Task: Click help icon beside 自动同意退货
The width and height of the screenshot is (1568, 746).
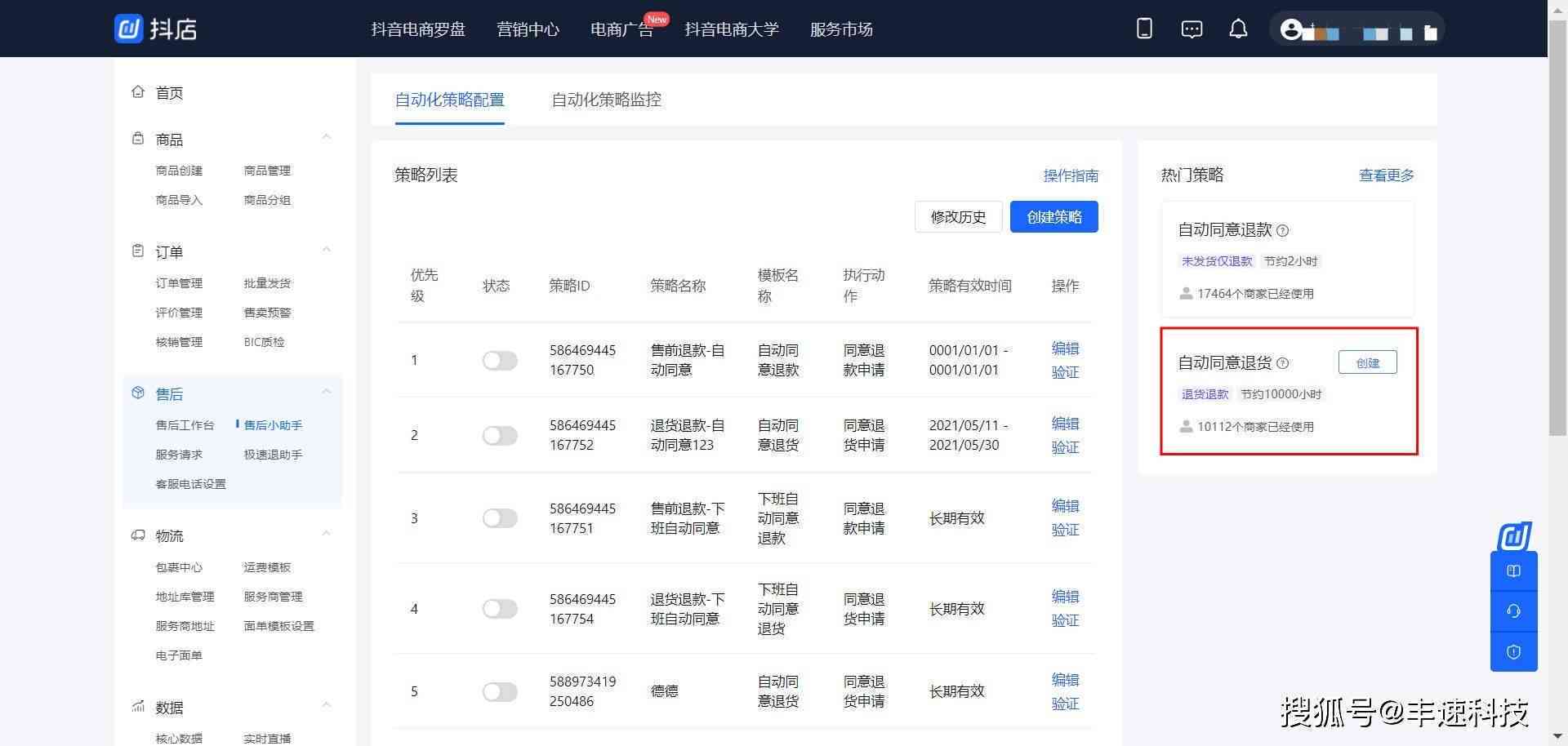Action: tap(1282, 363)
